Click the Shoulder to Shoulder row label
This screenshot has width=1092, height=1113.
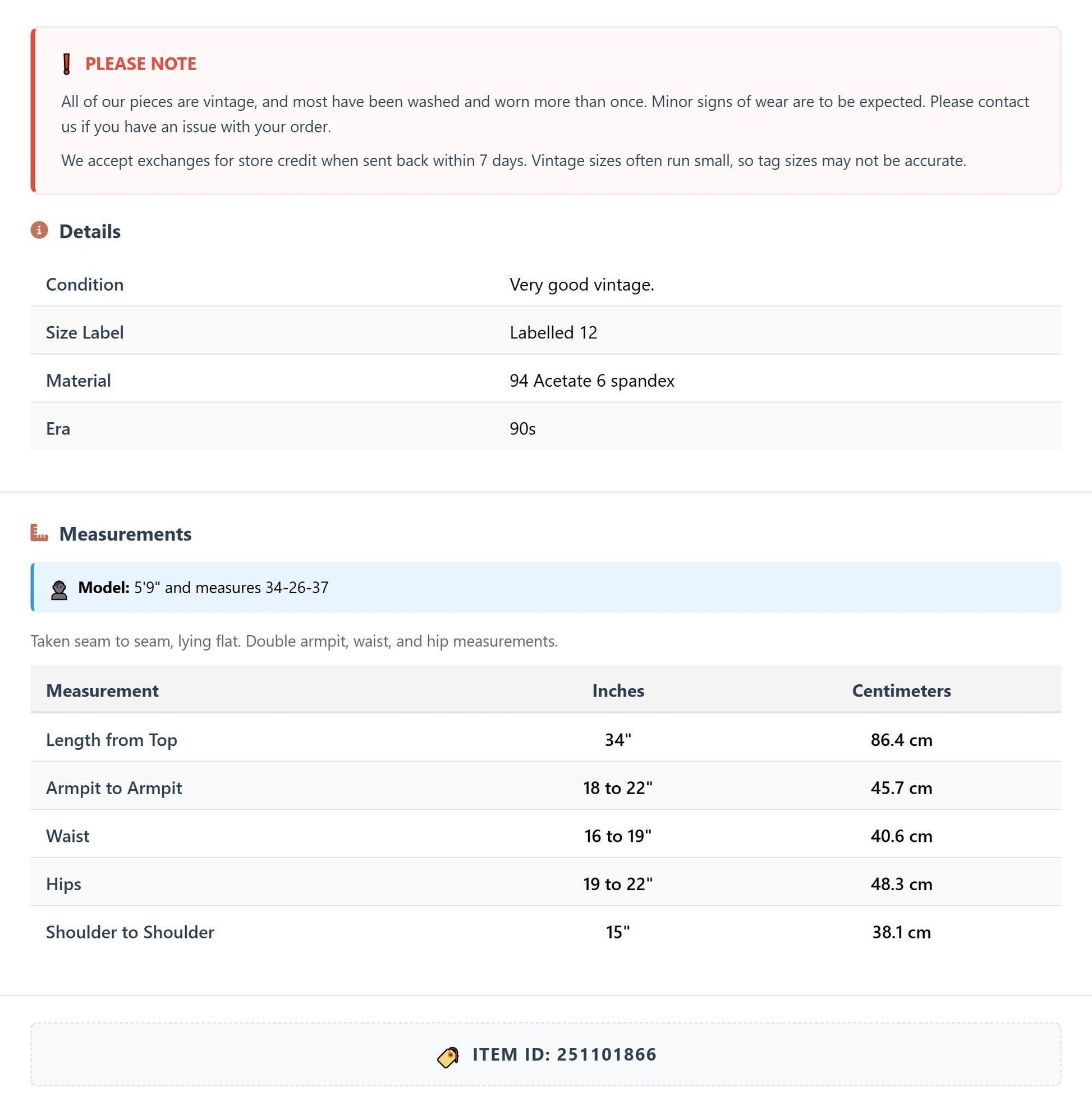130,932
